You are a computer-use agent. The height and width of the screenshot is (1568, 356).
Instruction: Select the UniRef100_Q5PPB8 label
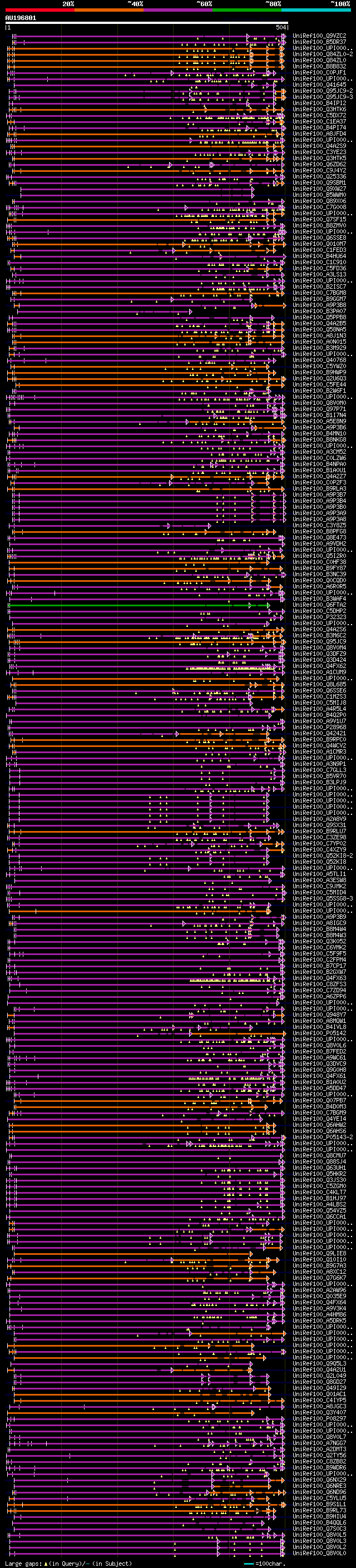[319, 318]
